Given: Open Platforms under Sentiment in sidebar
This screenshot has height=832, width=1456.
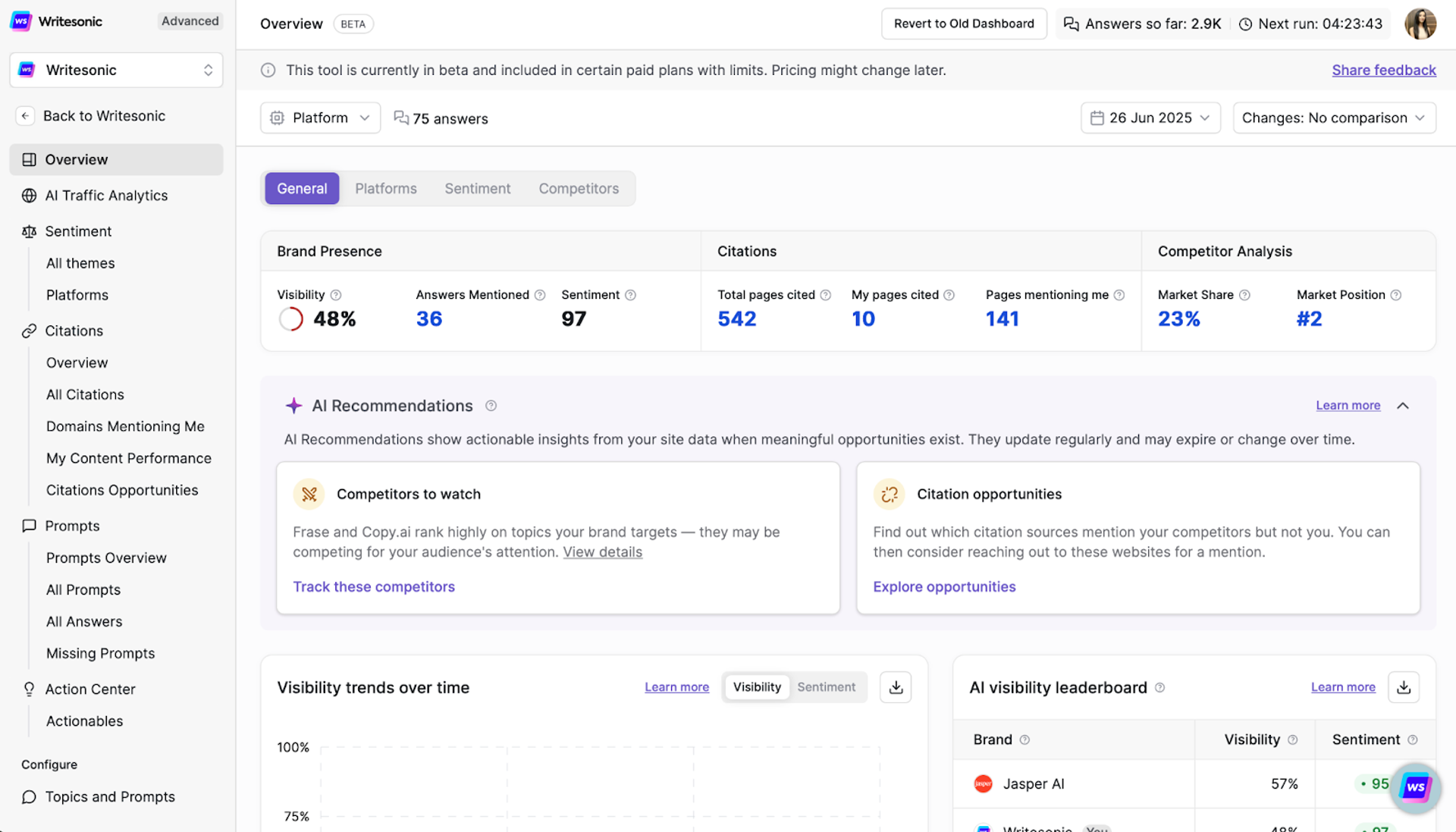Looking at the screenshot, I should pos(77,295).
